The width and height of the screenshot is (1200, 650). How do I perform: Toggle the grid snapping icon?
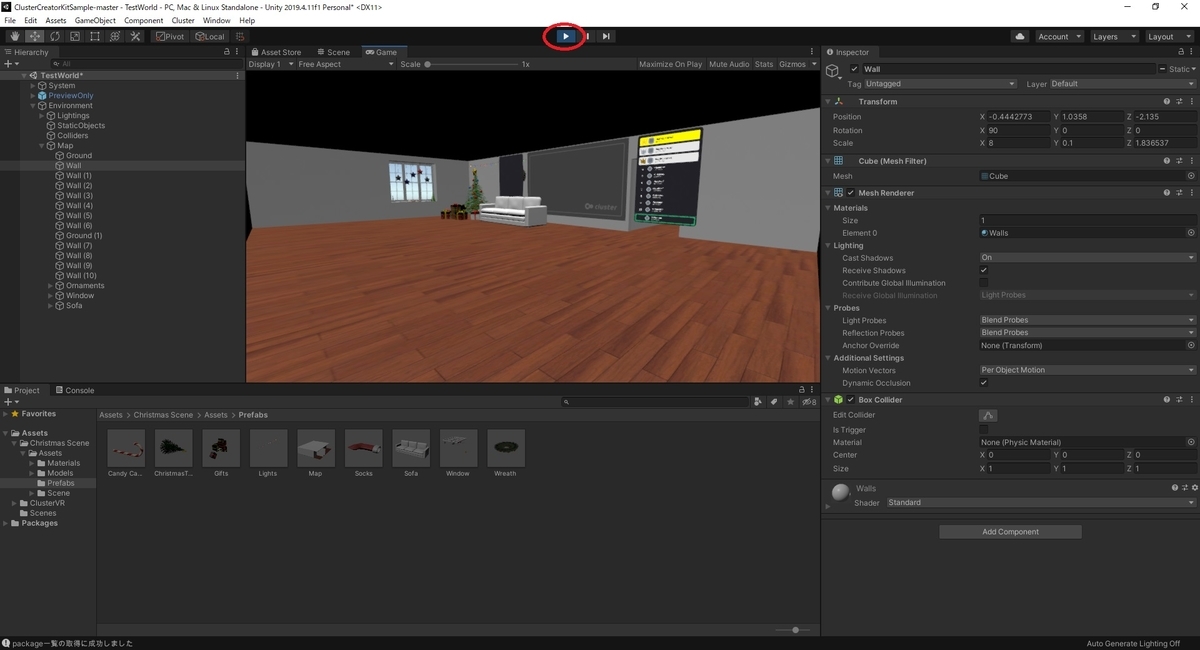click(x=240, y=36)
